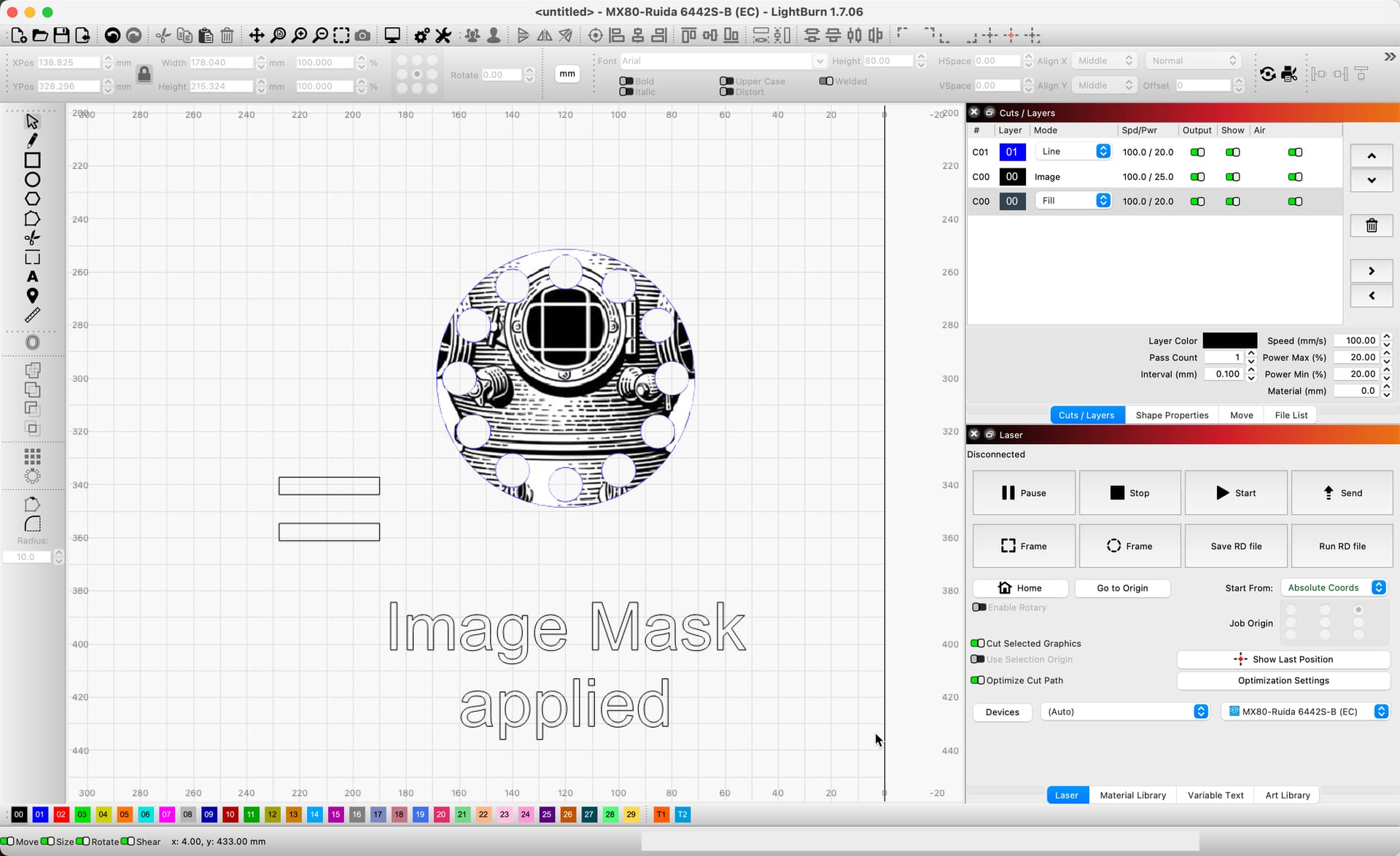The image size is (1400, 856).
Task: Open the Settings gear icon
Action: (x=421, y=35)
